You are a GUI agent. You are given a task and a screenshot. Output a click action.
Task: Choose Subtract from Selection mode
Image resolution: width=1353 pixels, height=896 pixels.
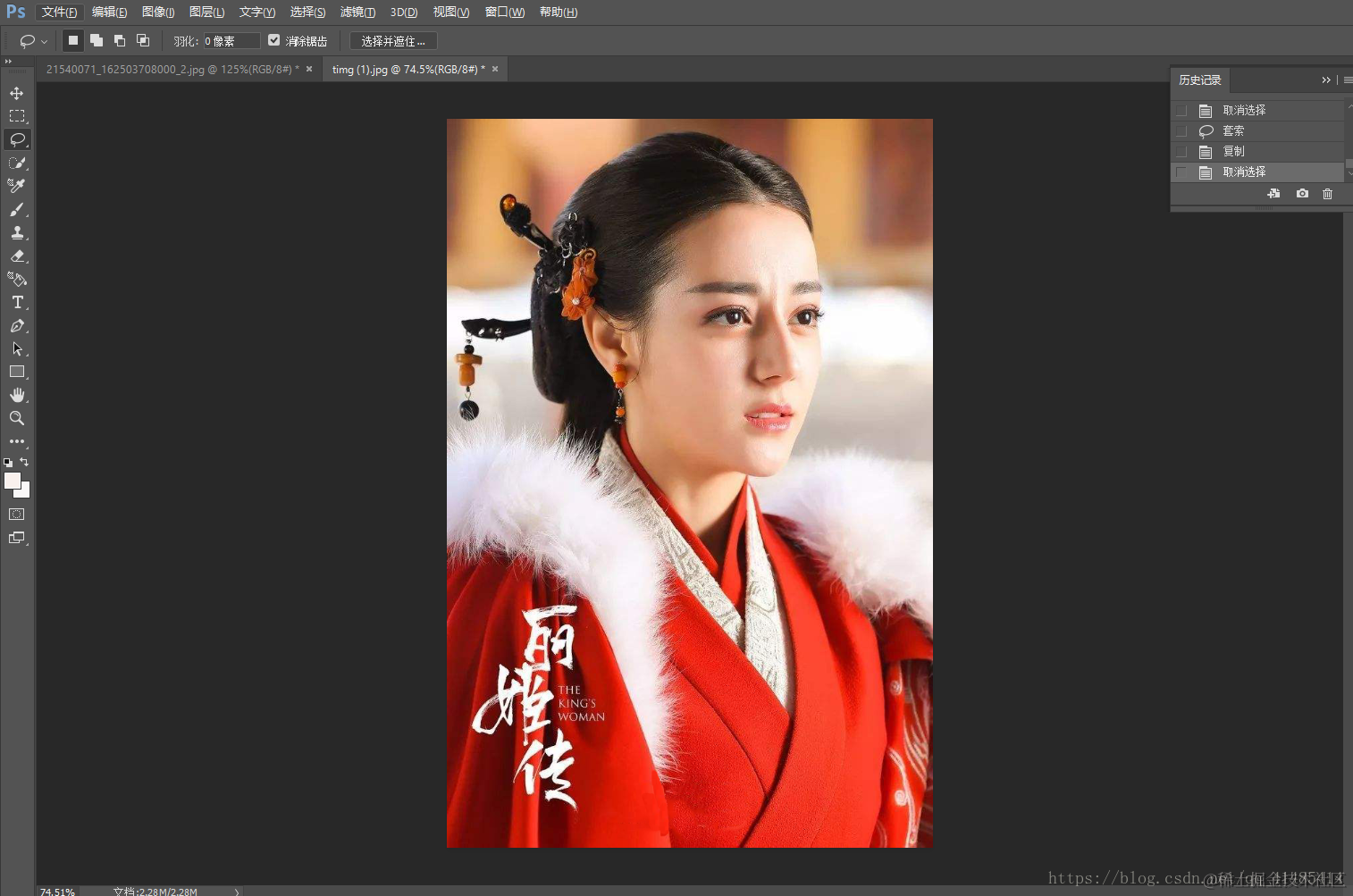pyautogui.click(x=120, y=40)
